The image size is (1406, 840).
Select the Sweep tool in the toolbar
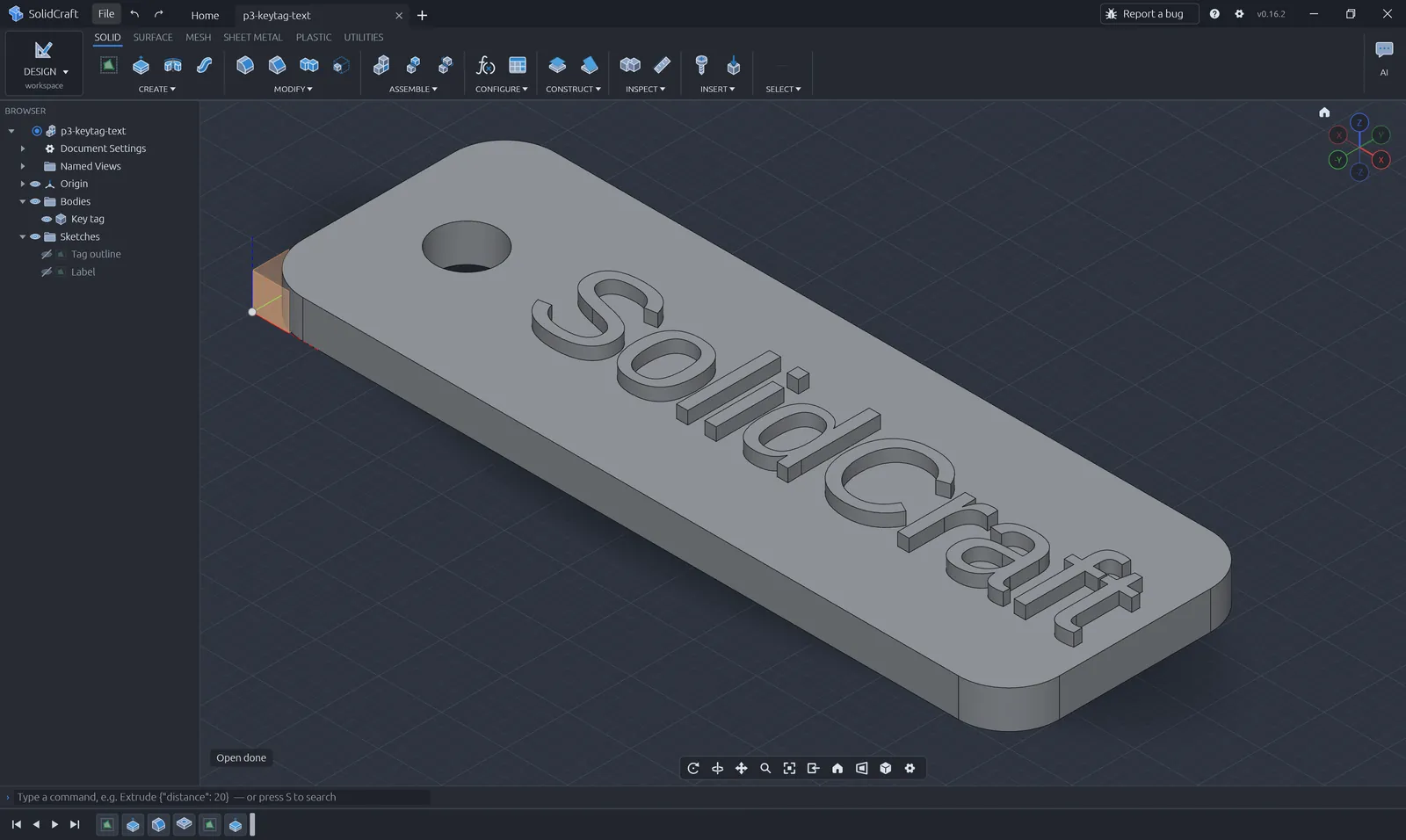pyautogui.click(x=204, y=65)
